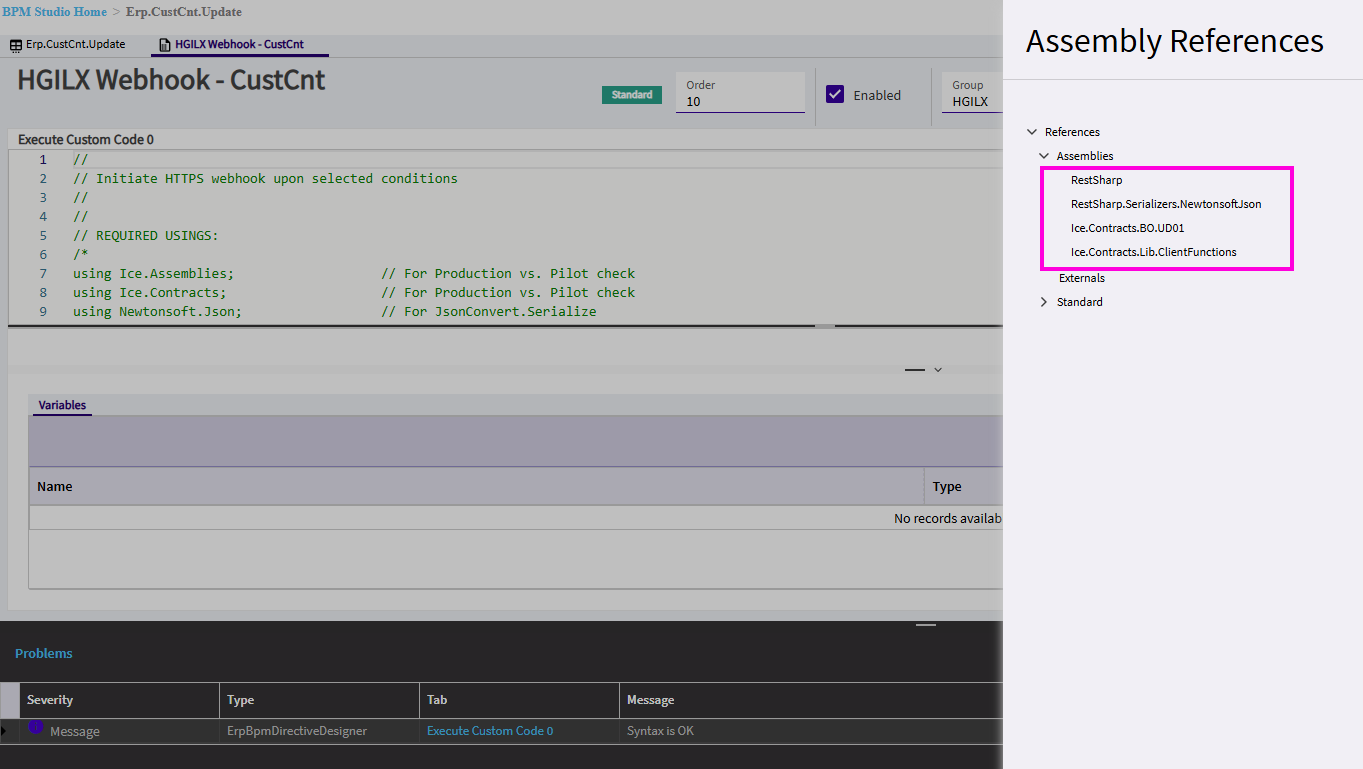Collapse the References tree node
The width and height of the screenshot is (1363, 769).
1032,132
